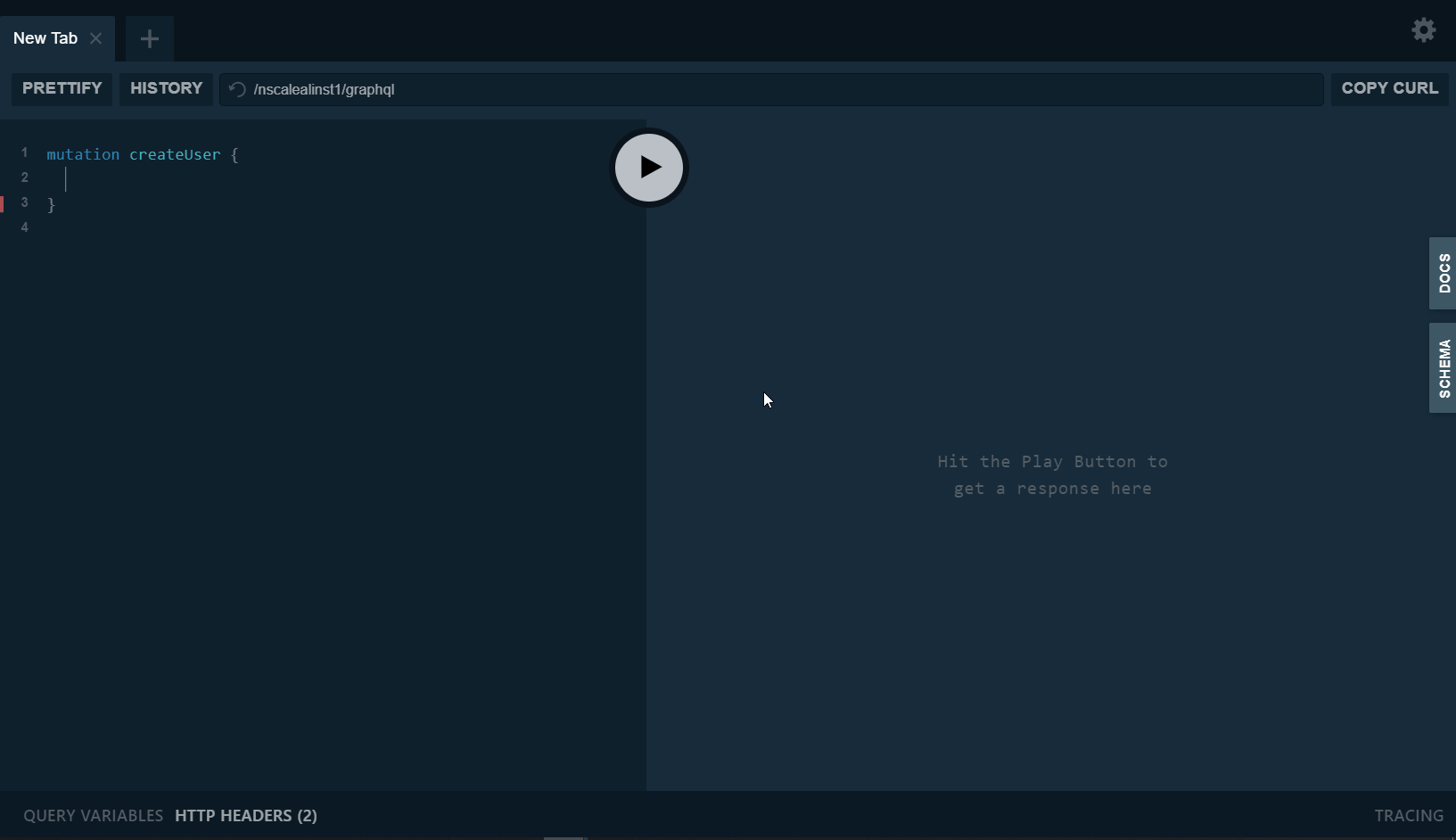The width and height of the screenshot is (1456, 840).
Task: Expand the bottom pane using the center handle
Action: point(566,836)
